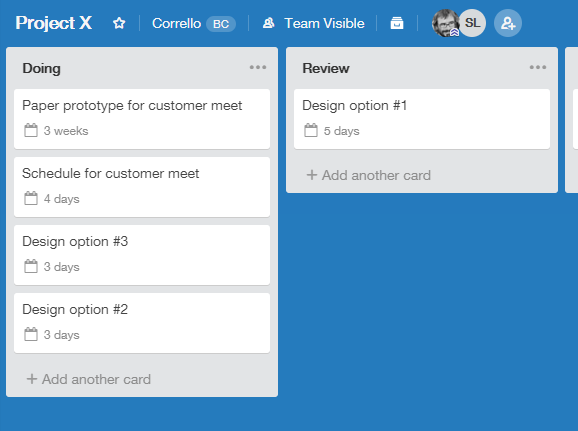Open the Review list actions menu
The height and width of the screenshot is (431, 578).
tap(538, 67)
